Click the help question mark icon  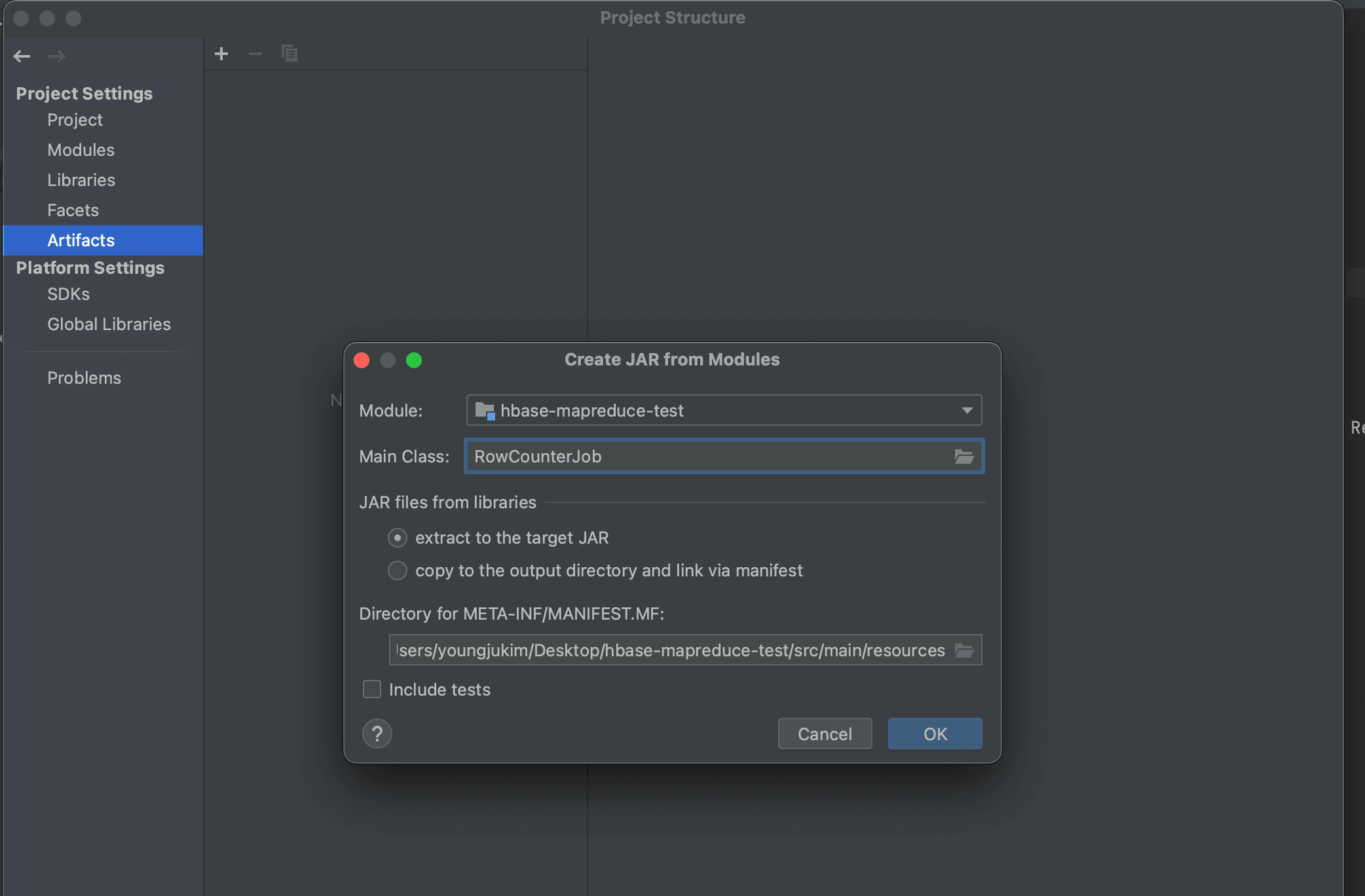pos(378,733)
